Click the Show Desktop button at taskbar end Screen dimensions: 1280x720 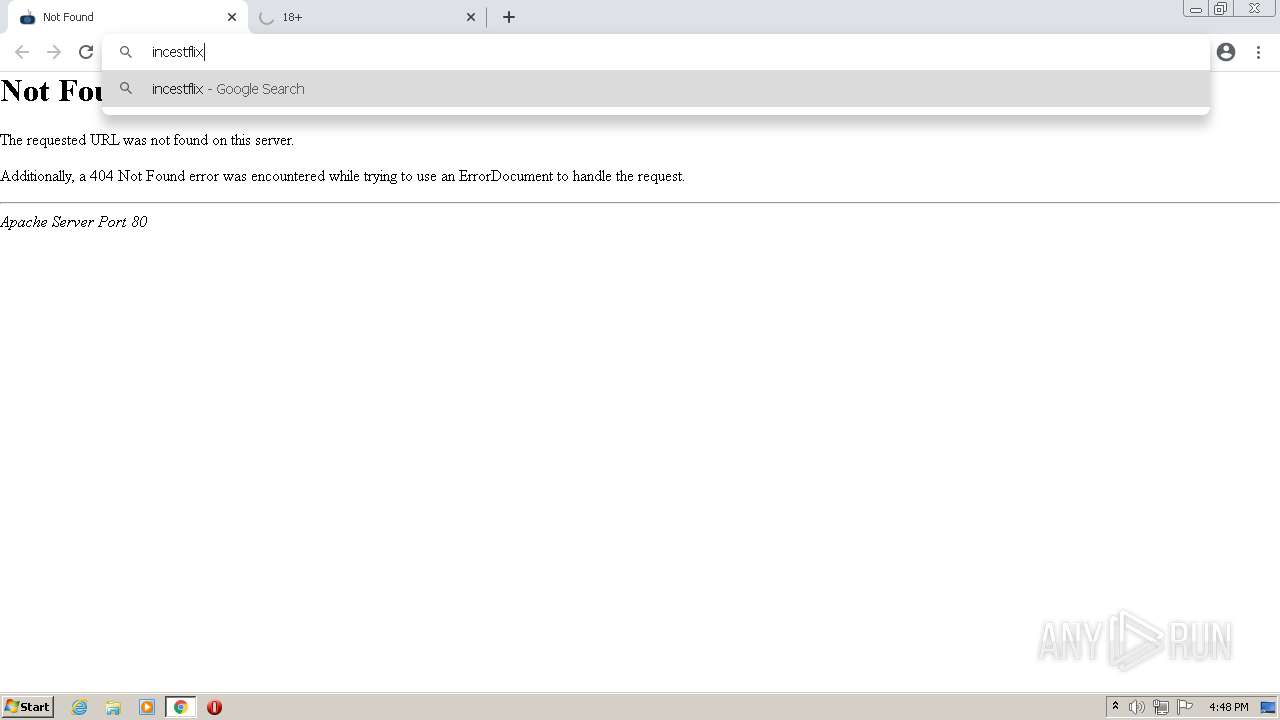[x=1268, y=707]
